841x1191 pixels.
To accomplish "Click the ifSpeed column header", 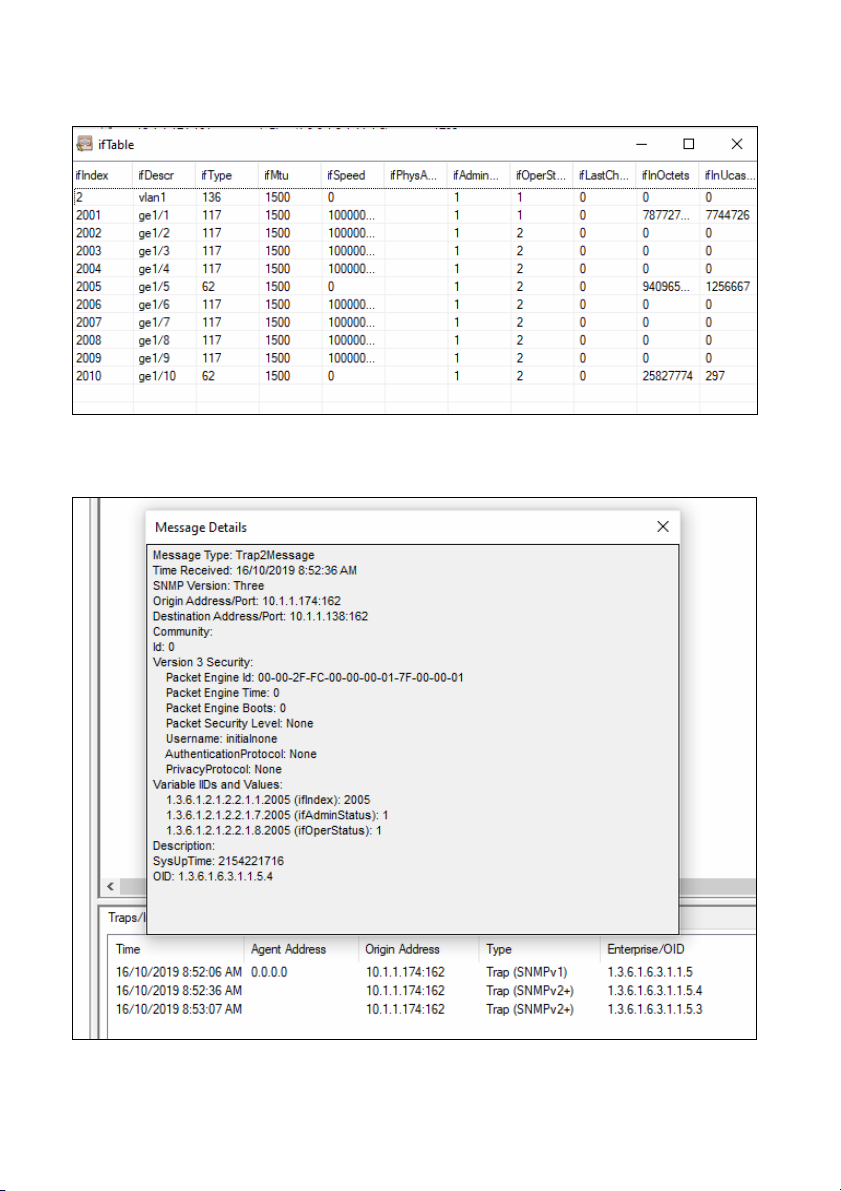I will 353,175.
